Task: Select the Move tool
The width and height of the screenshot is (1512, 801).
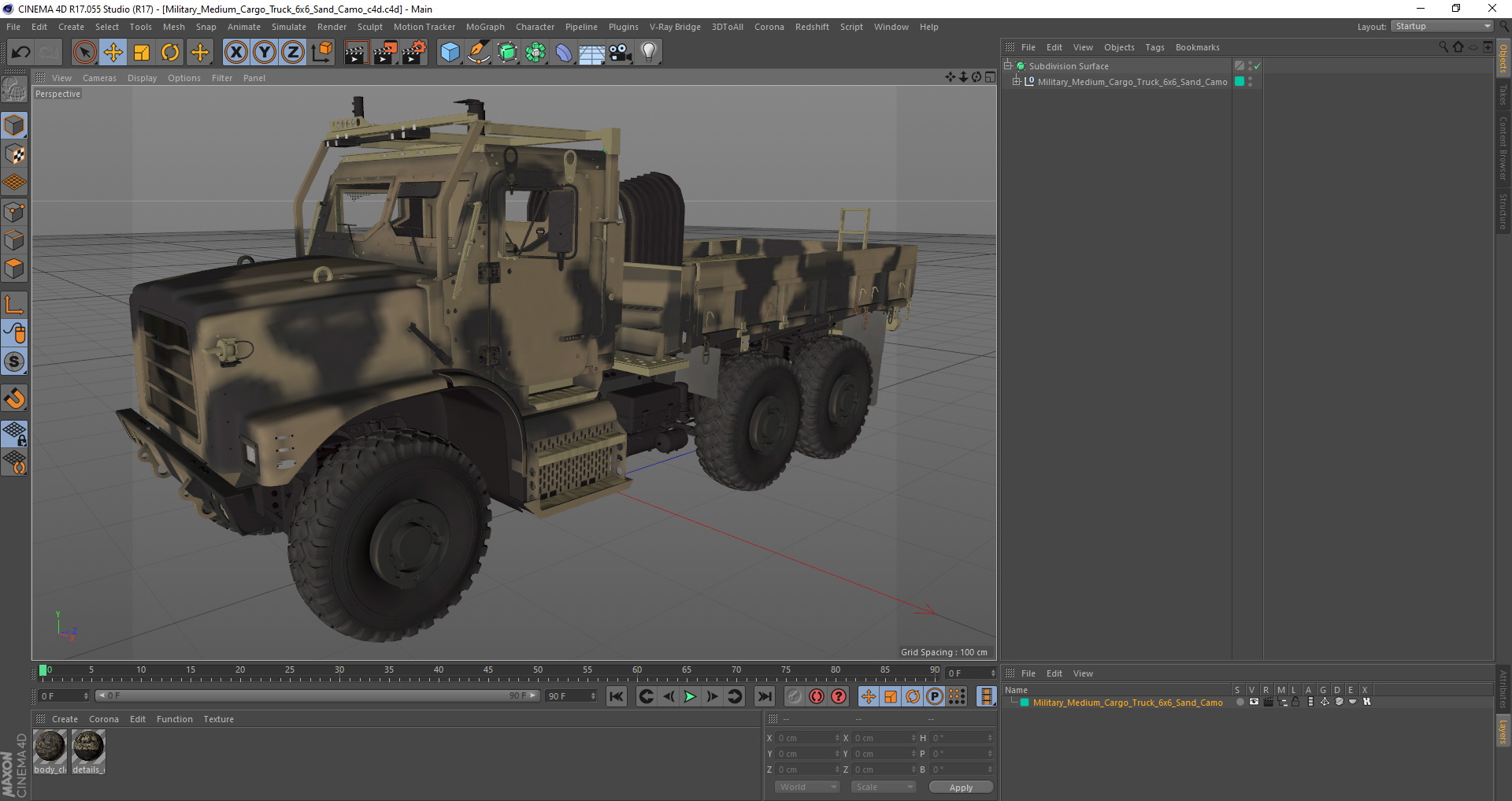Action: click(113, 53)
